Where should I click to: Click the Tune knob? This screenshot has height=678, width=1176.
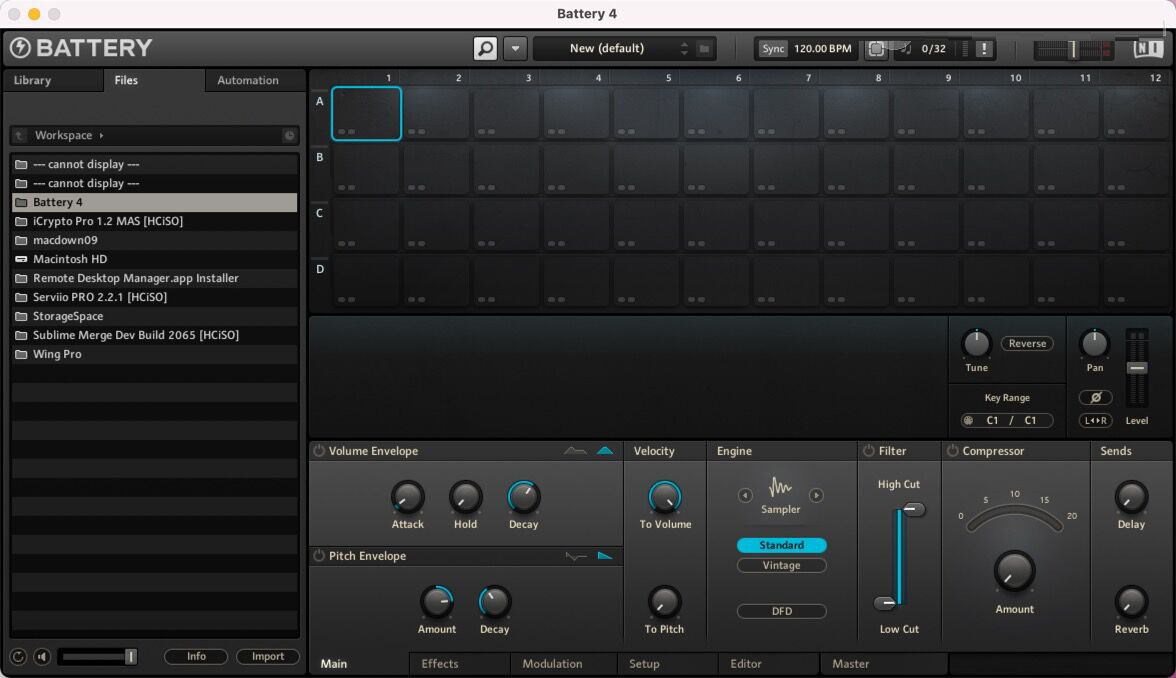(x=976, y=344)
